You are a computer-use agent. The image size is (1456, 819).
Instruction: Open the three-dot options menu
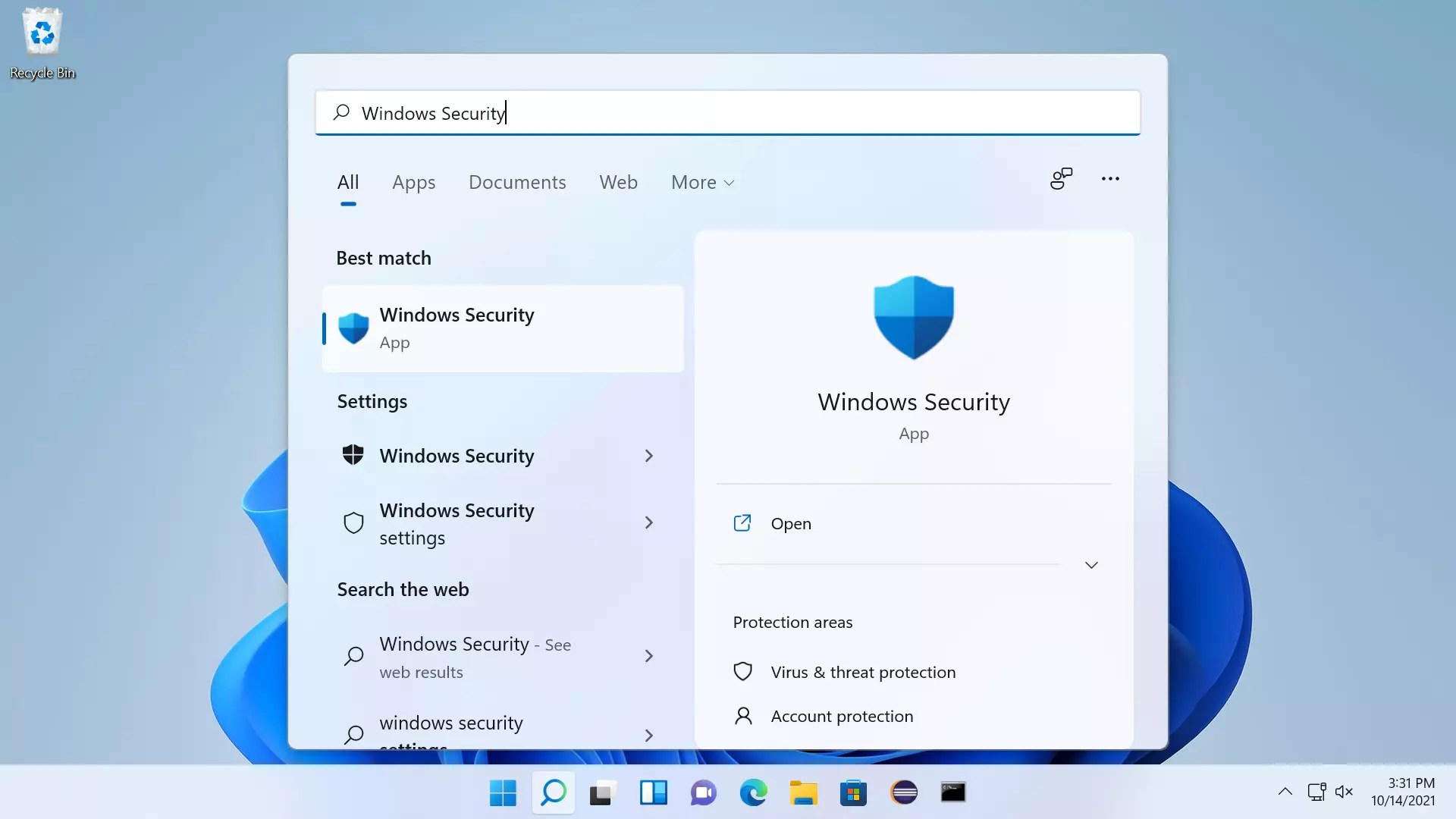pyautogui.click(x=1110, y=179)
